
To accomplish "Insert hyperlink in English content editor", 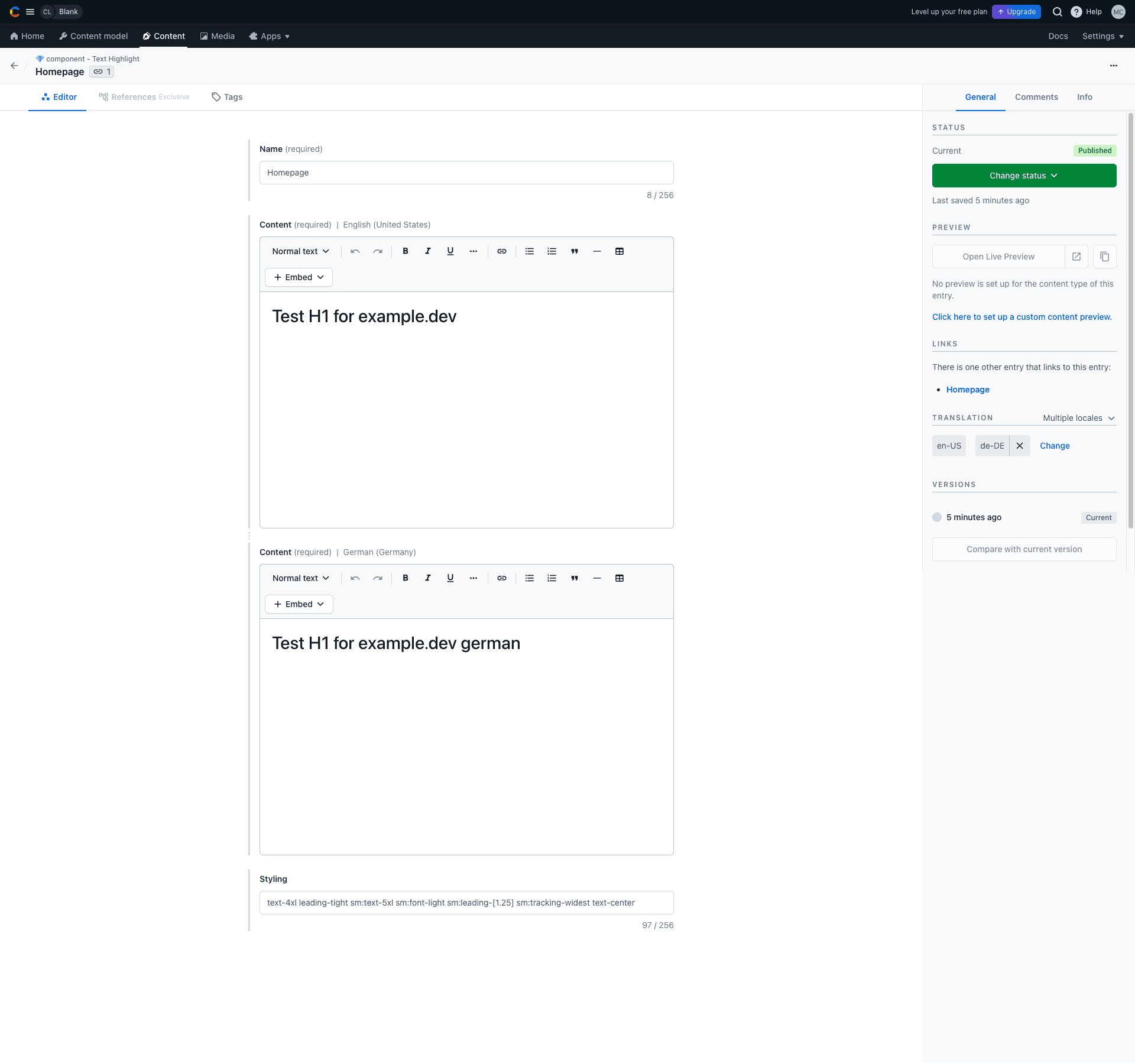I will click(502, 251).
